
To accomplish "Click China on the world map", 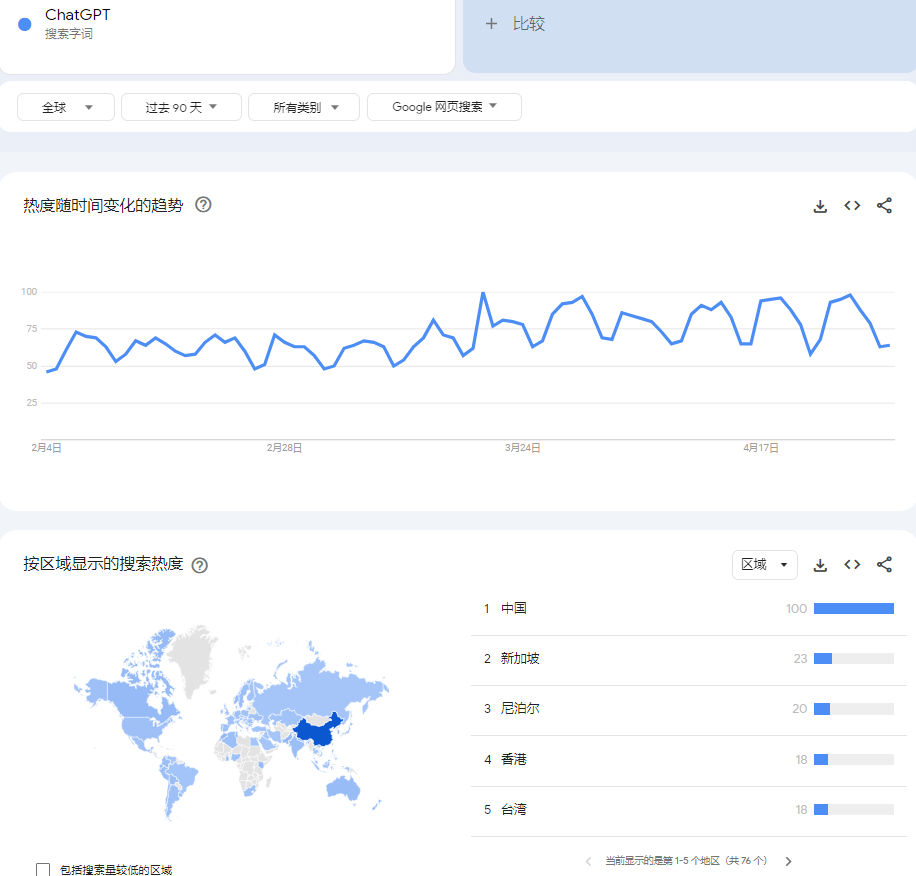I will point(318,733).
